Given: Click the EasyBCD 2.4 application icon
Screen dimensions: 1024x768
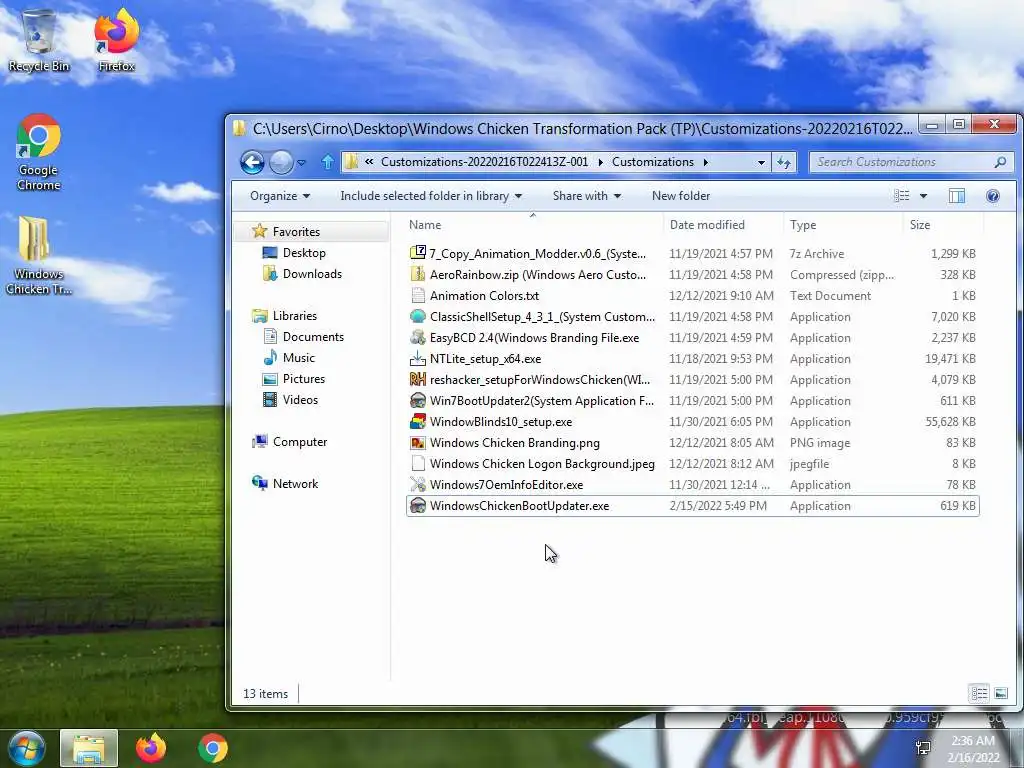Looking at the screenshot, I should tap(417, 338).
